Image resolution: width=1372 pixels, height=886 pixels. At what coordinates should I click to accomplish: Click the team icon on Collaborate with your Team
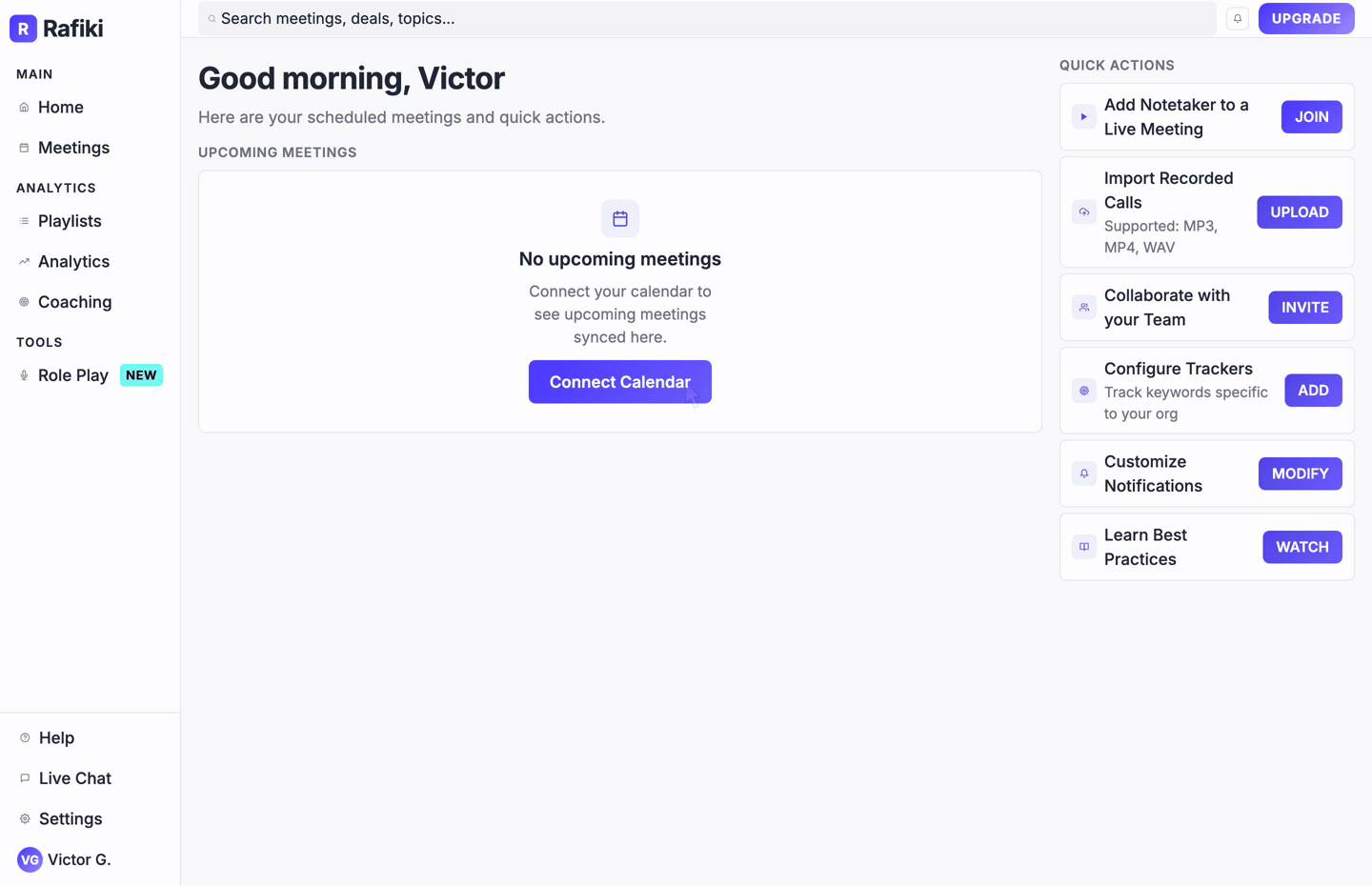pyautogui.click(x=1083, y=307)
